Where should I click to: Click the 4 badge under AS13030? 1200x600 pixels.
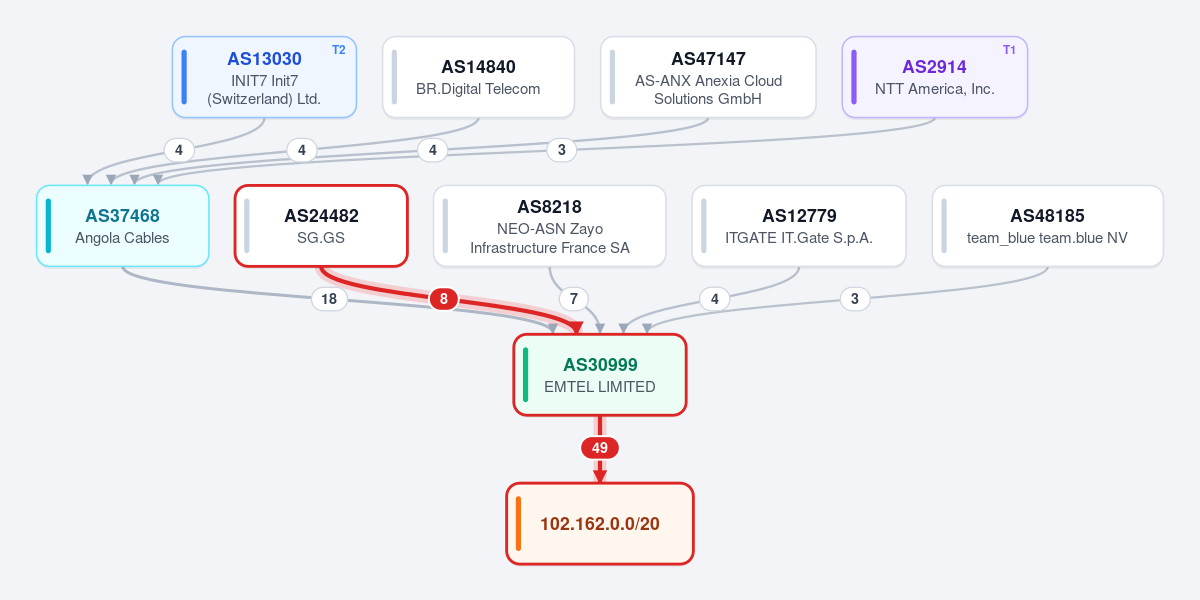click(178, 150)
